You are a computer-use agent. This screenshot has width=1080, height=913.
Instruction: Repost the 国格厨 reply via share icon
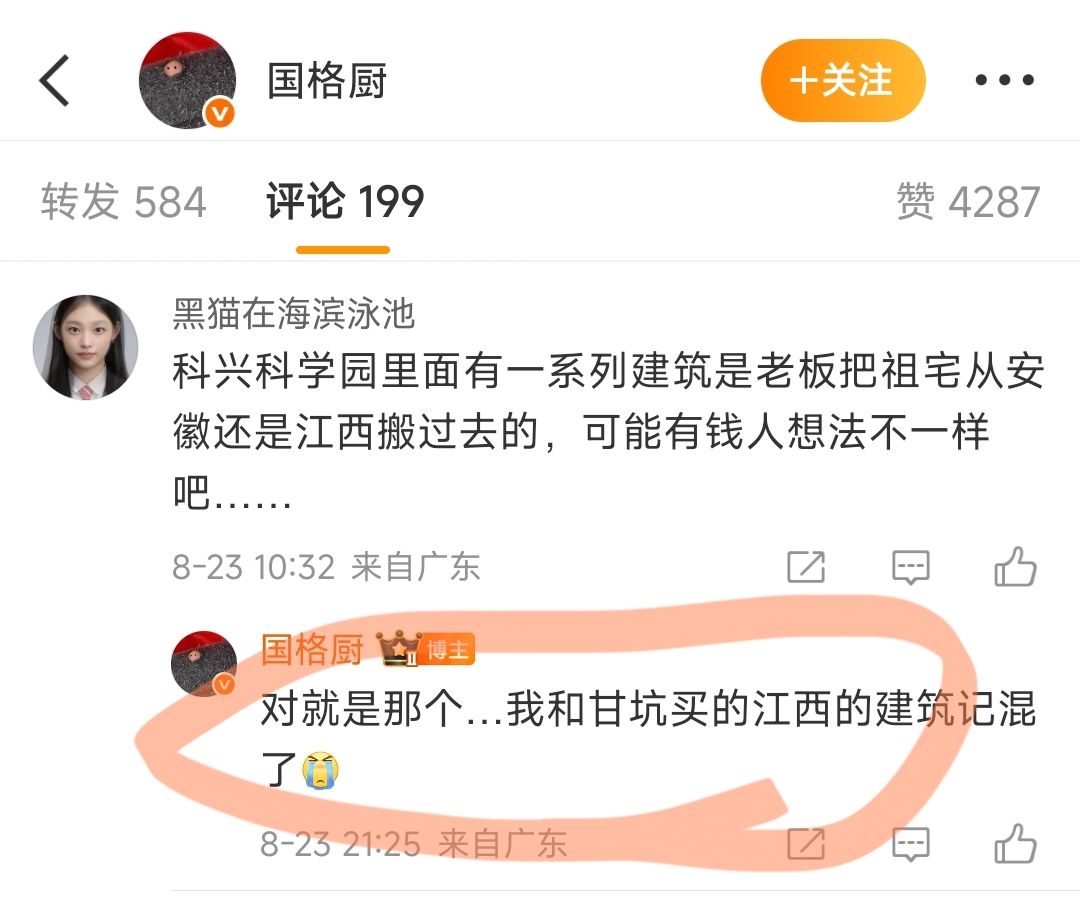pos(806,844)
